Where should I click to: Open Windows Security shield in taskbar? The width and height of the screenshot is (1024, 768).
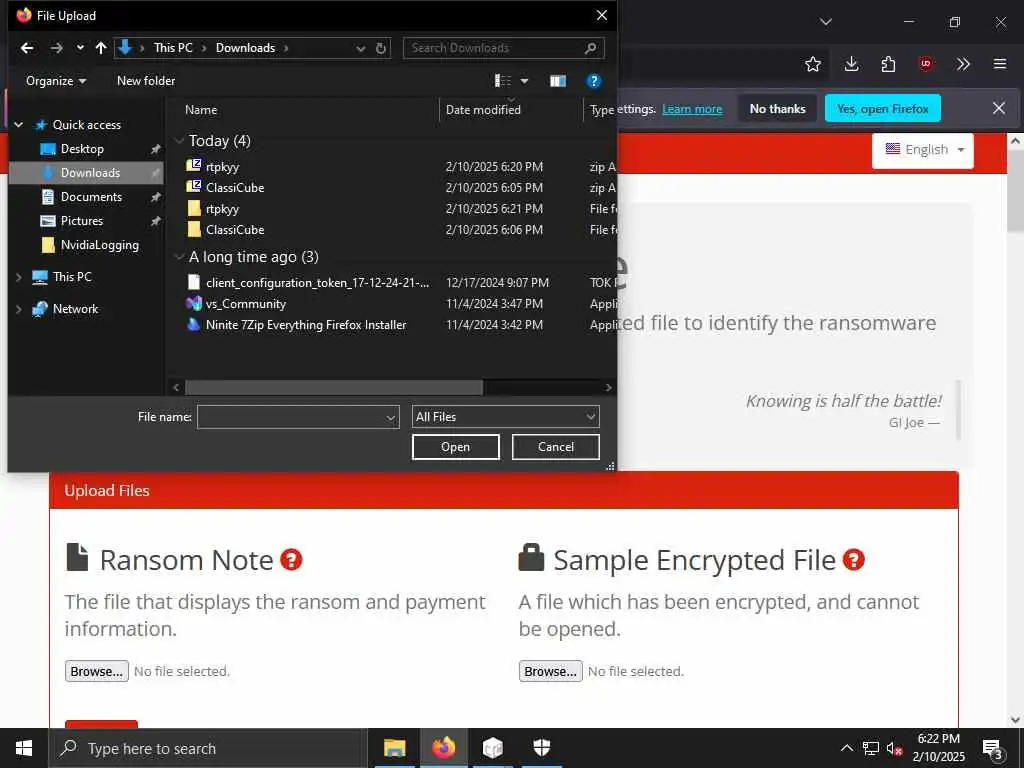click(x=542, y=748)
